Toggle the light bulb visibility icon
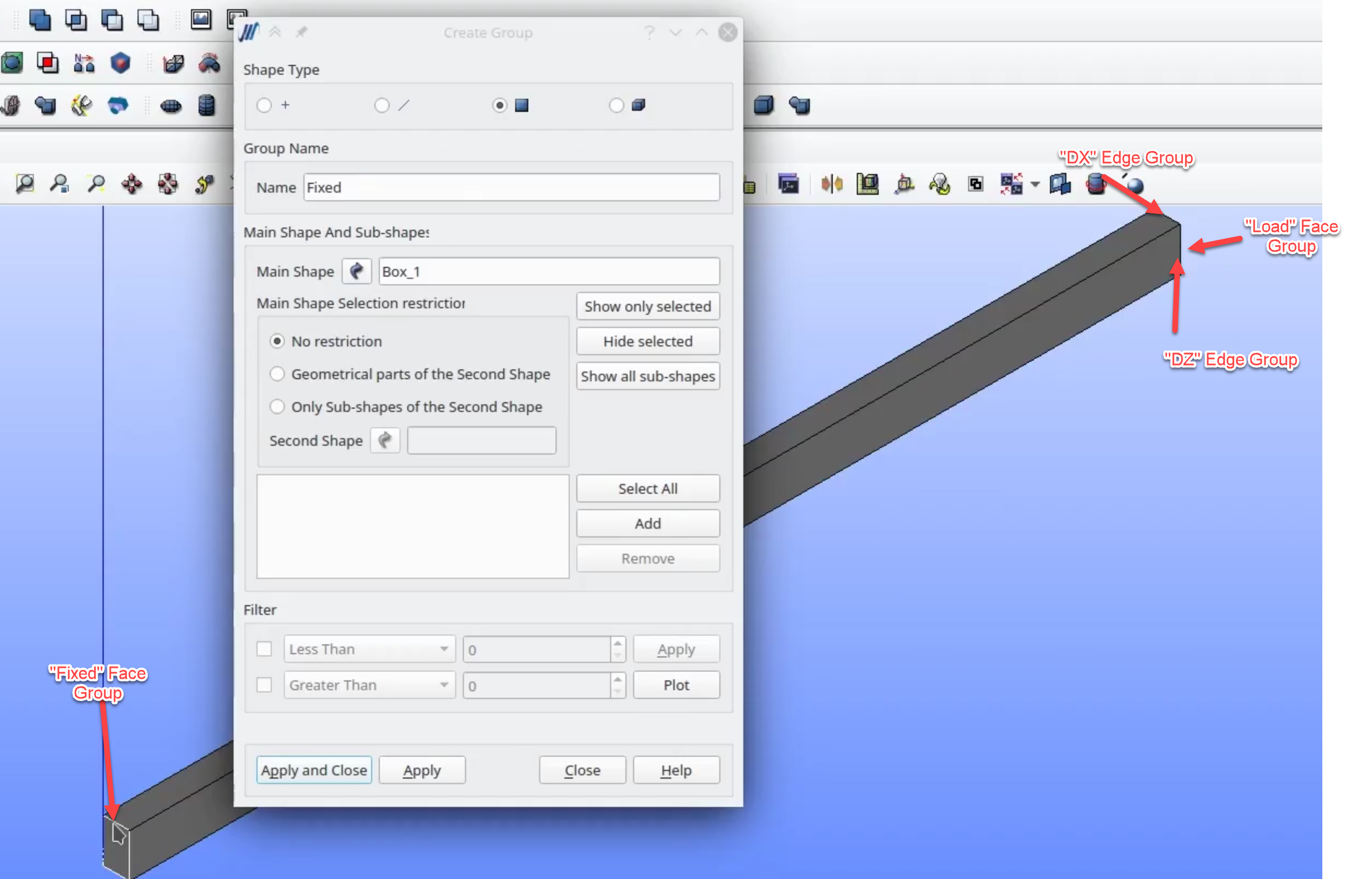1372x879 pixels. point(939,184)
